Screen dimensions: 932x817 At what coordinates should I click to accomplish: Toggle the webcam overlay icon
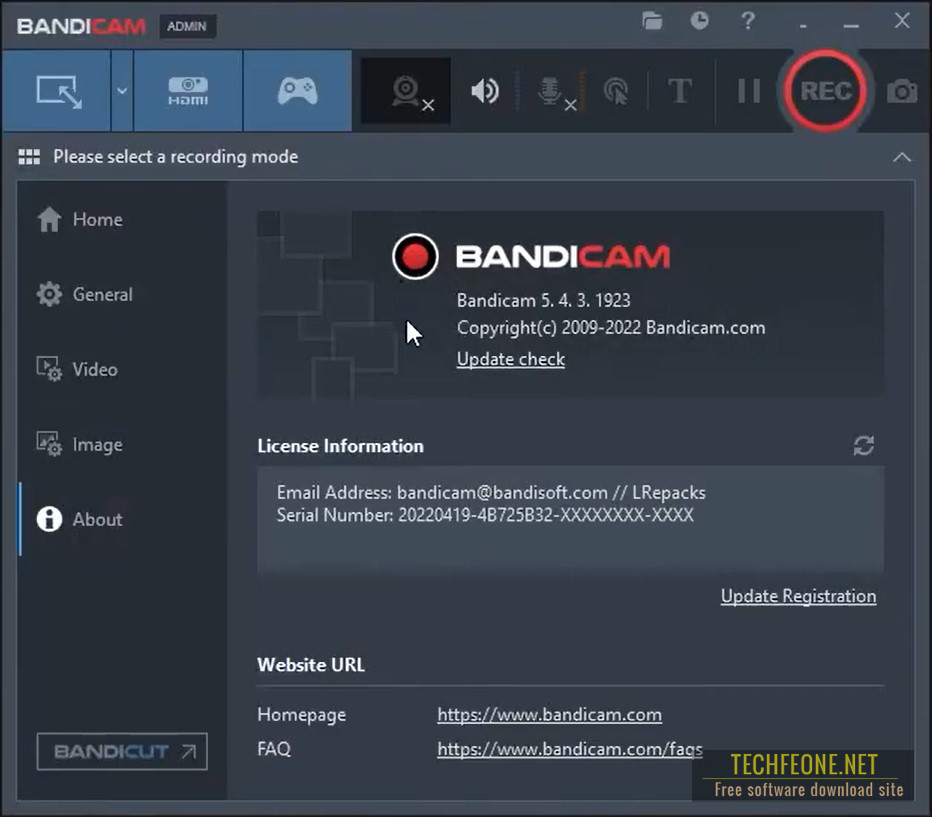[406, 91]
